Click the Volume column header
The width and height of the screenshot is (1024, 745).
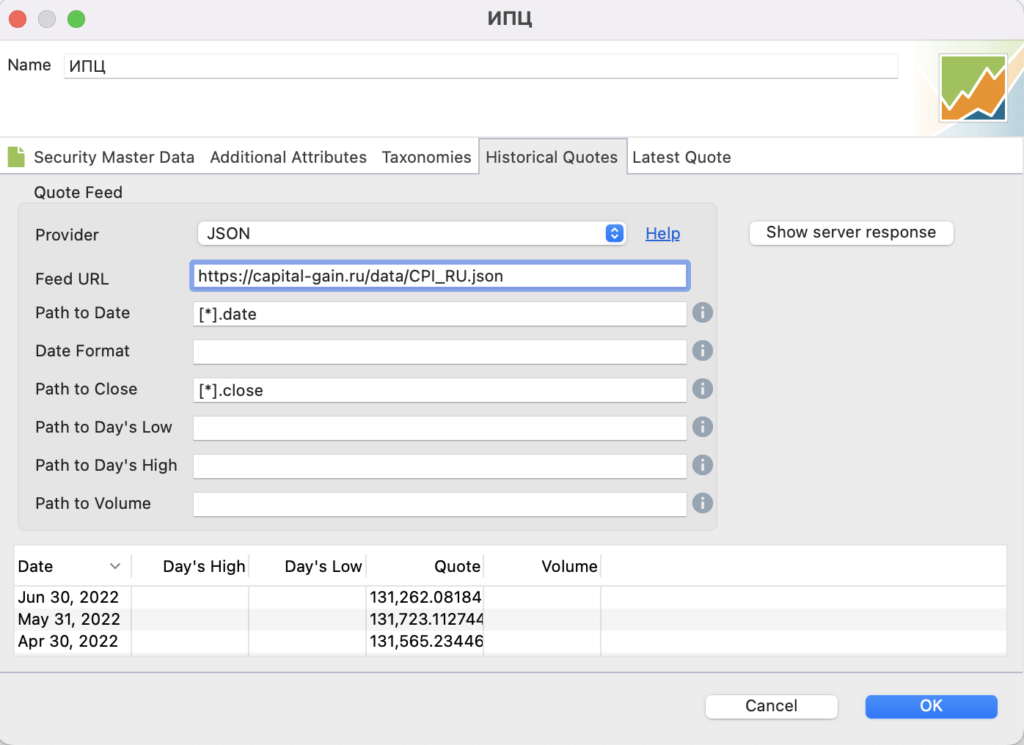click(542, 566)
